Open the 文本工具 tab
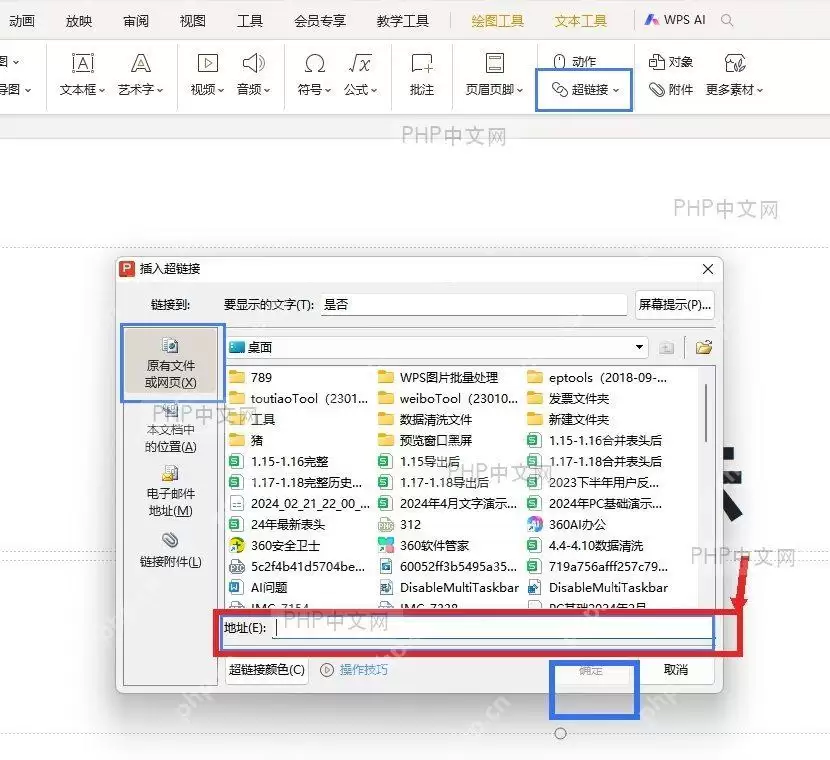830x760 pixels. tap(581, 21)
